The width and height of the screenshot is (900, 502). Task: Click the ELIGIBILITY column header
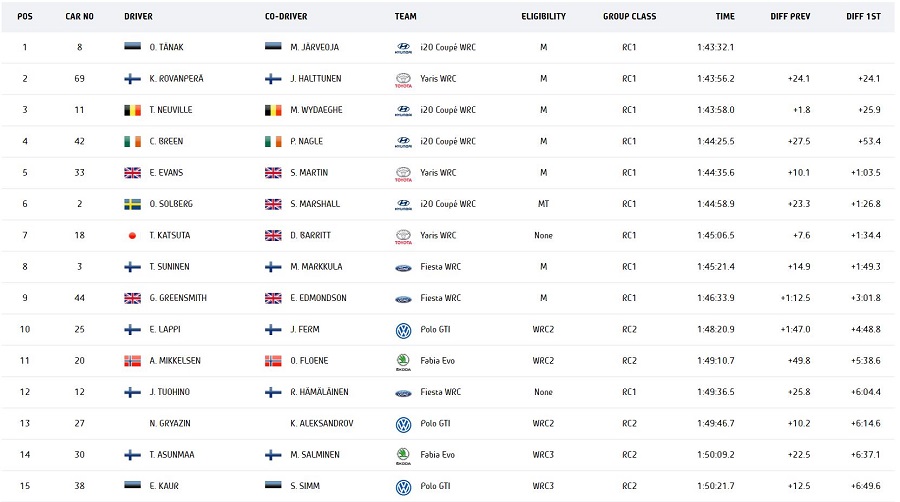(x=543, y=16)
